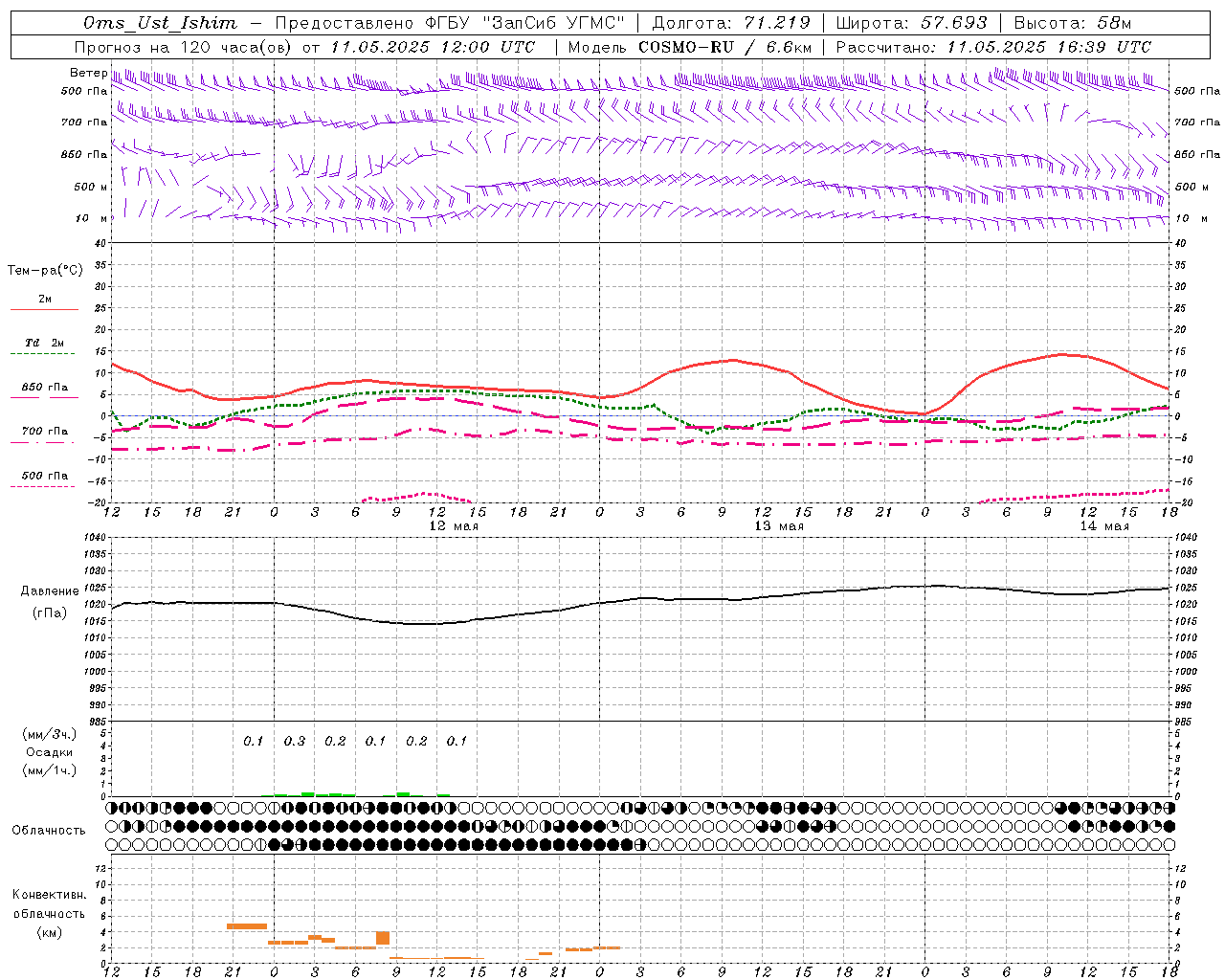This screenshot has height=980, width=1225.
Task: Click the Td 2м legend entry
Action: [x=45, y=343]
